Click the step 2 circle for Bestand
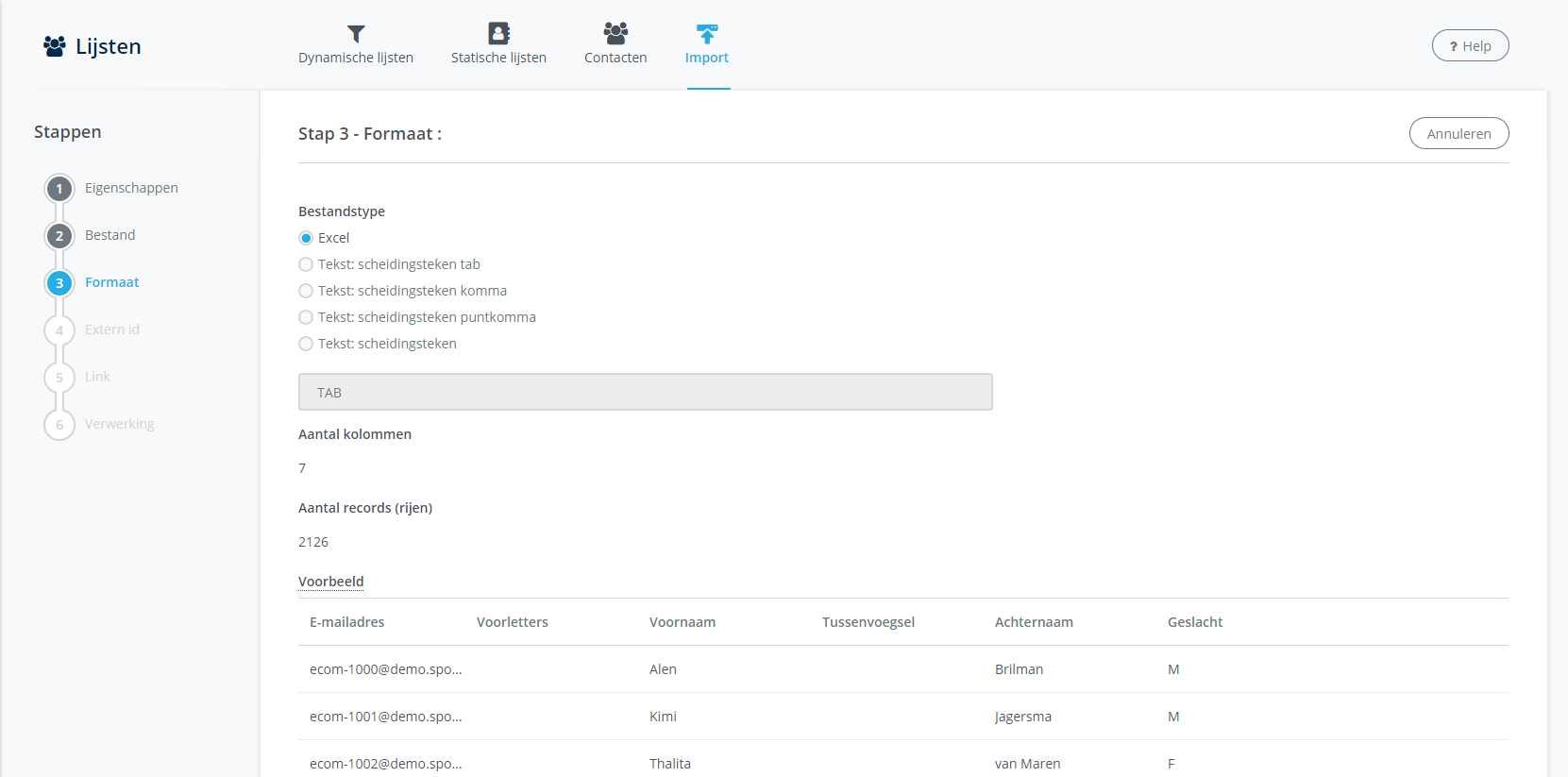The image size is (1568, 777). 59,236
